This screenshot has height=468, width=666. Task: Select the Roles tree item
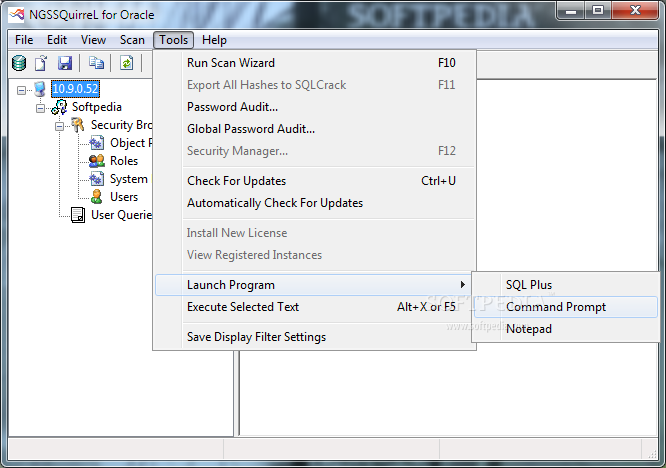(x=124, y=161)
